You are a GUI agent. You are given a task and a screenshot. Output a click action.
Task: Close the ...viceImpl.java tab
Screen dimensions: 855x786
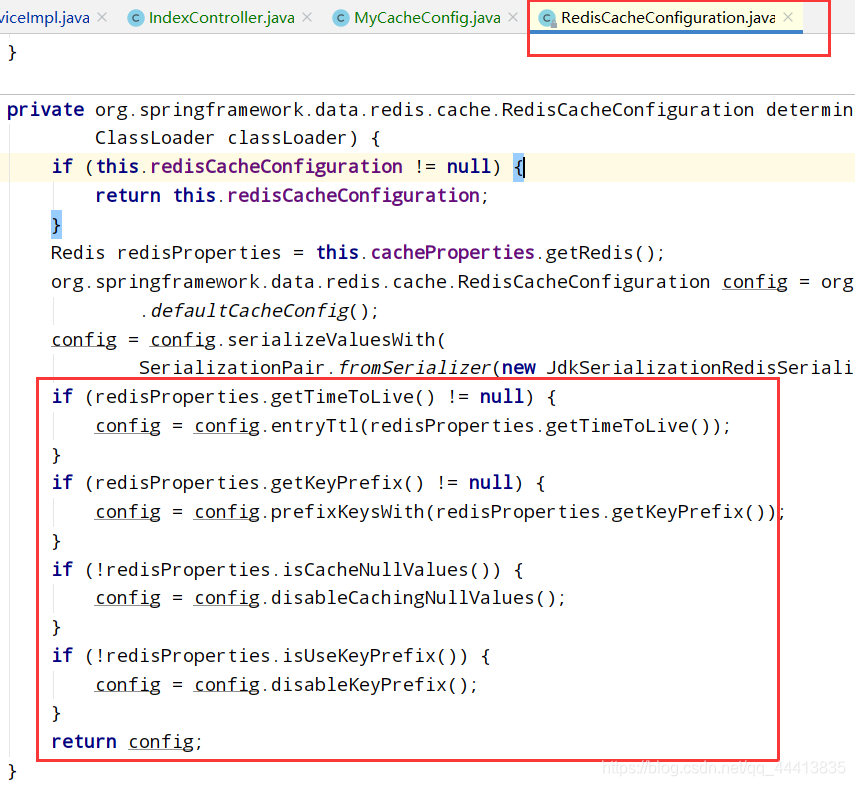102,17
